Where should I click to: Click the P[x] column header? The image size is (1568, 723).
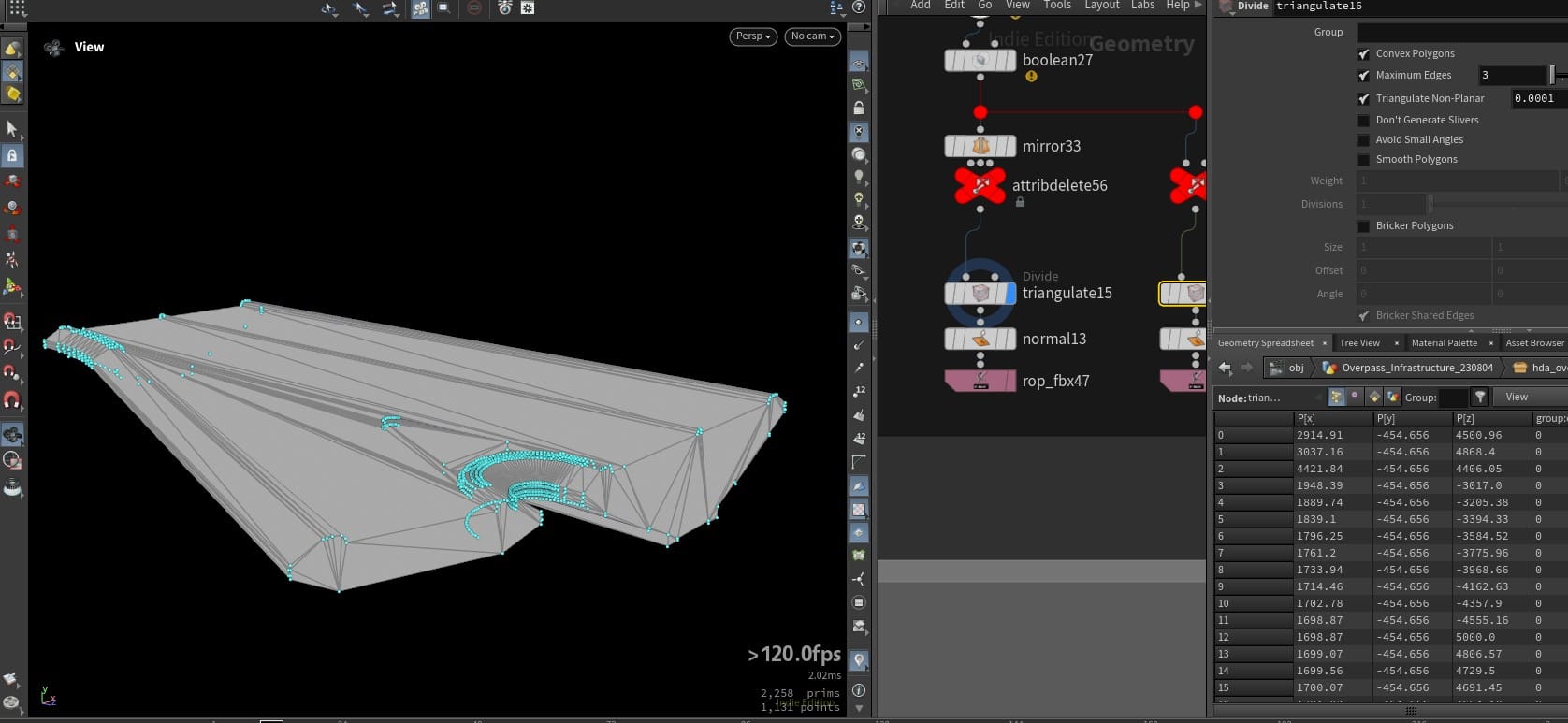click(x=1332, y=418)
